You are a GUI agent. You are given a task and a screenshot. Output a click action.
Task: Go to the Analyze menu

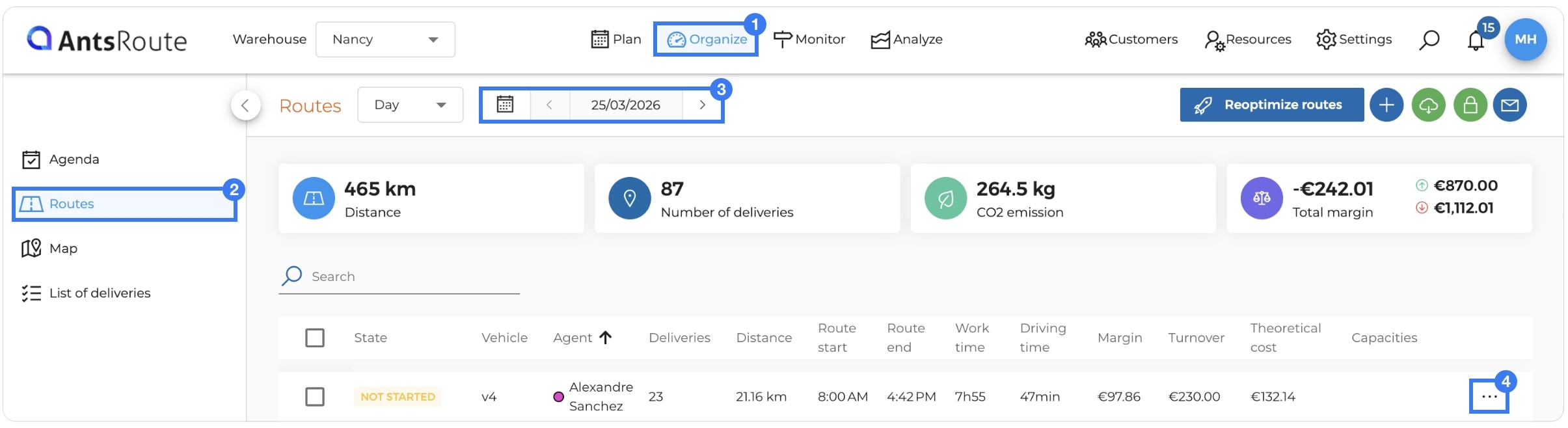(x=906, y=40)
